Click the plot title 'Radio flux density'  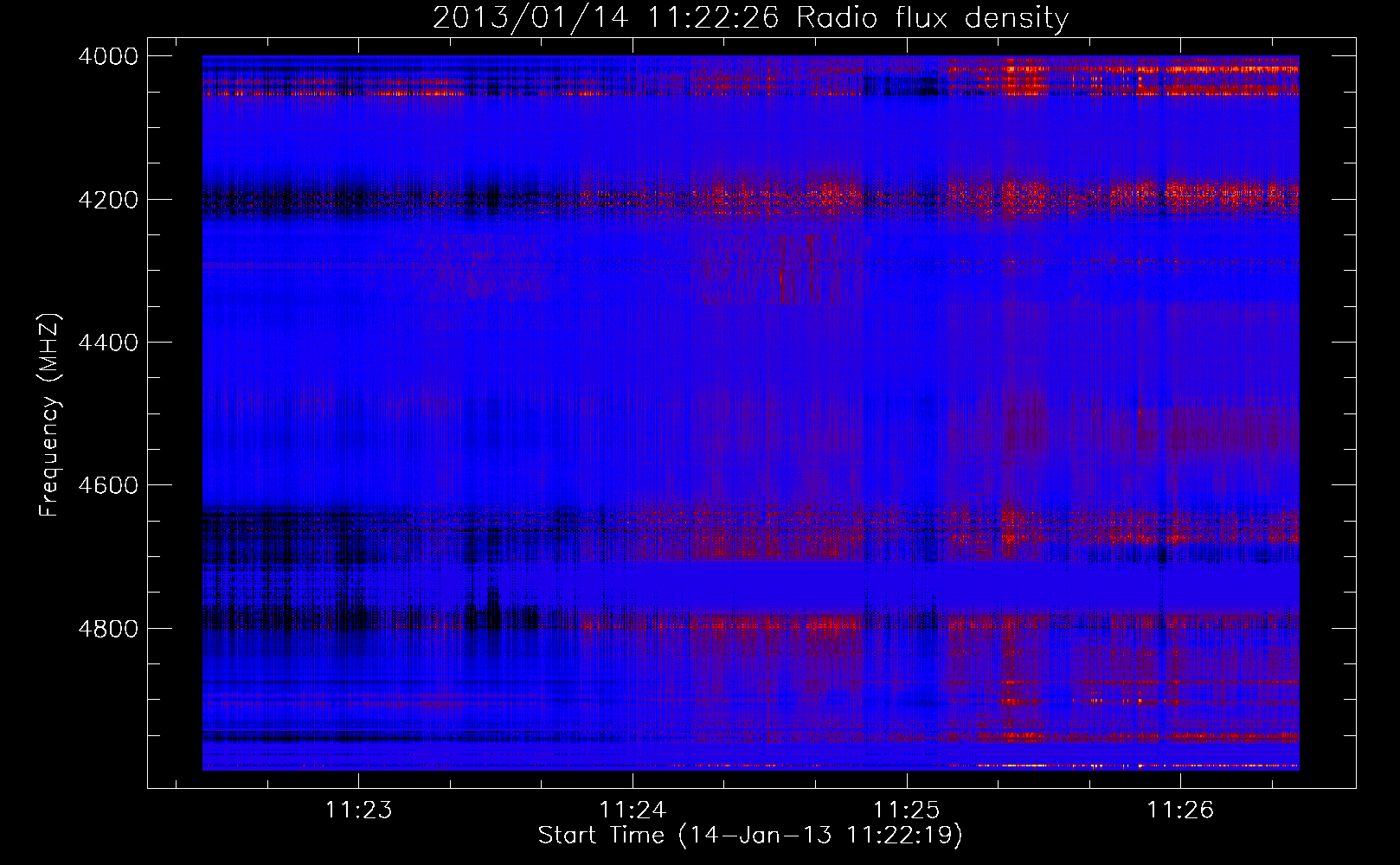[x=933, y=18]
